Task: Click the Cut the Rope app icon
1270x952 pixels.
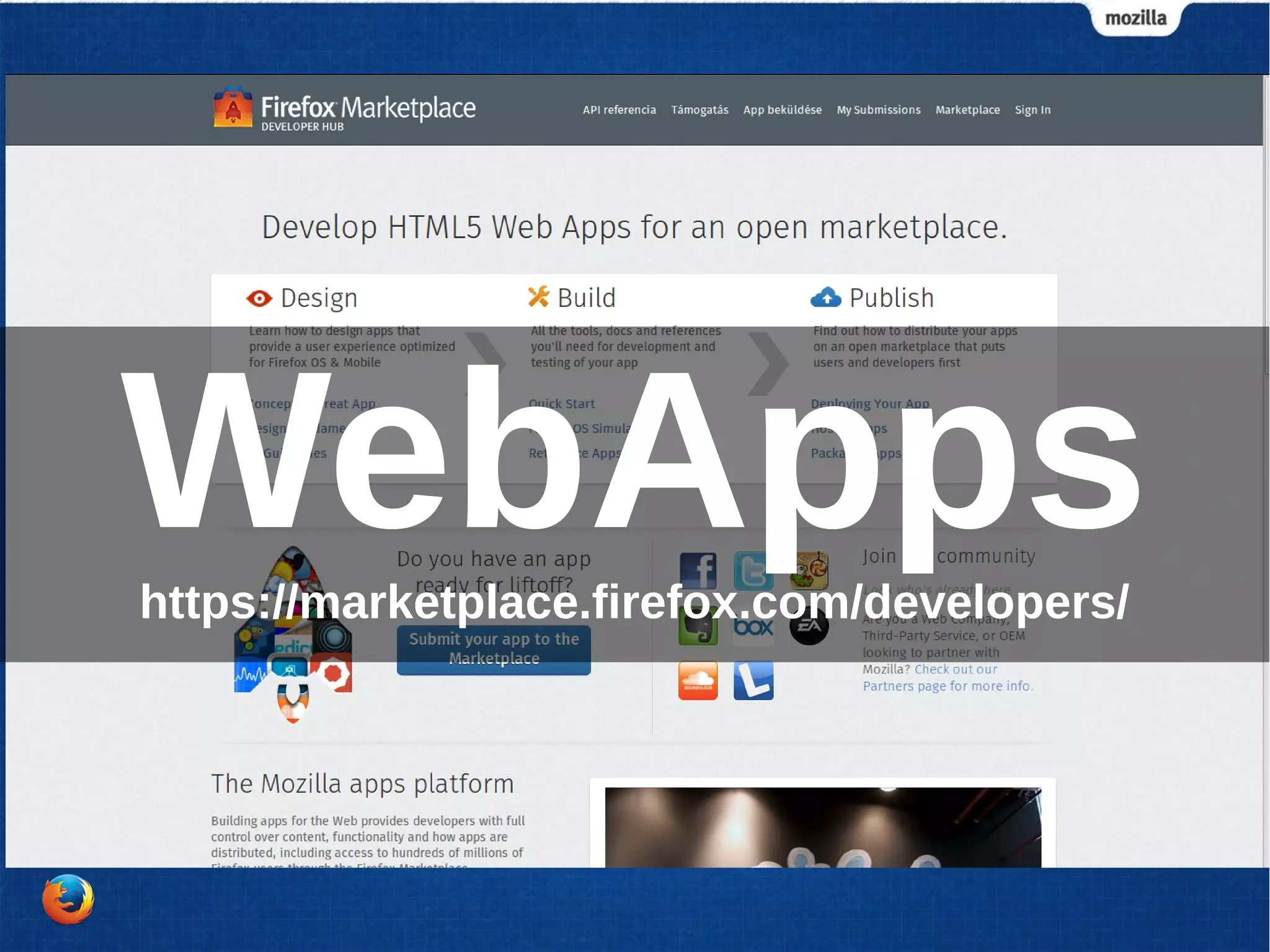Action: pos(809,571)
